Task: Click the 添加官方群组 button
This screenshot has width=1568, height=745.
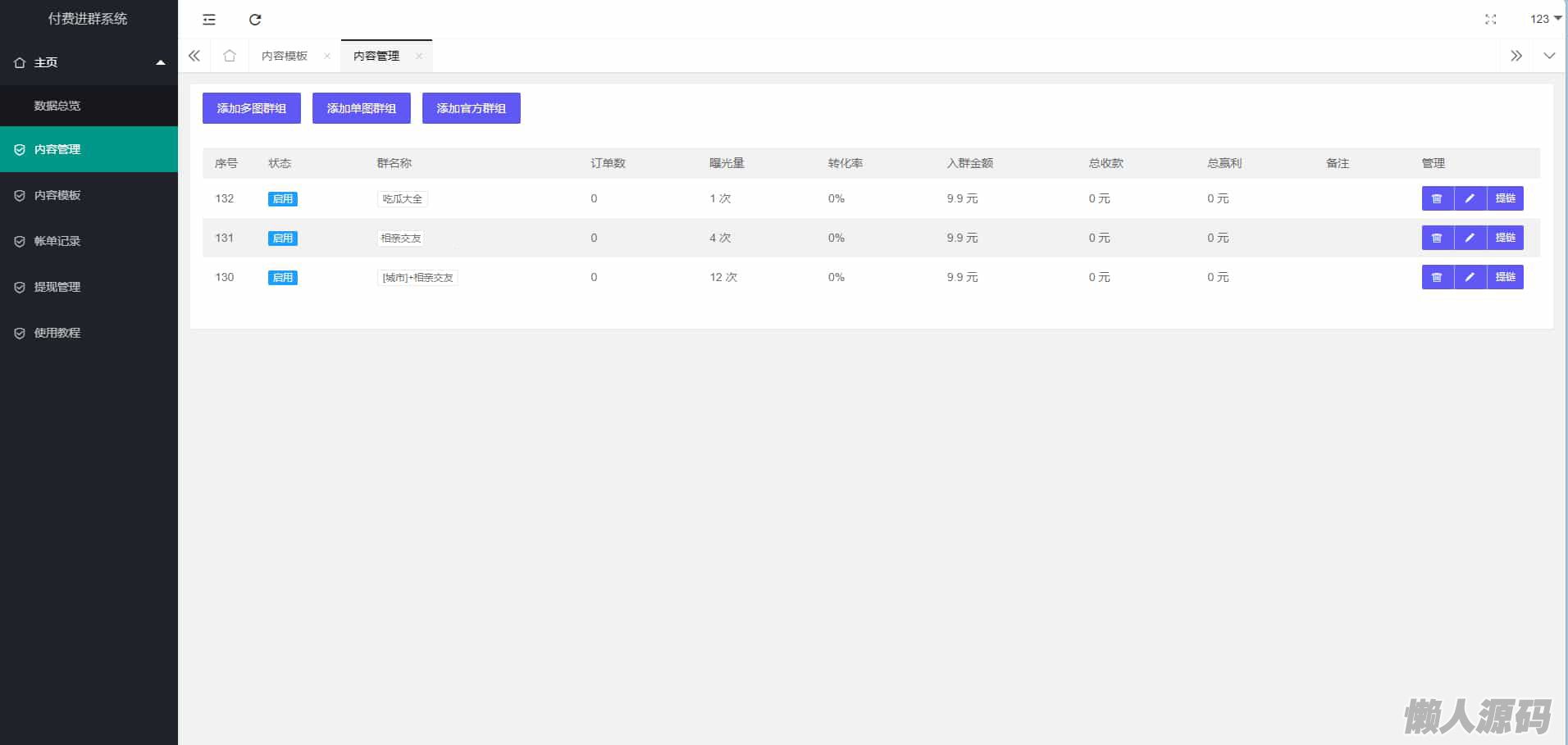Action: click(471, 108)
